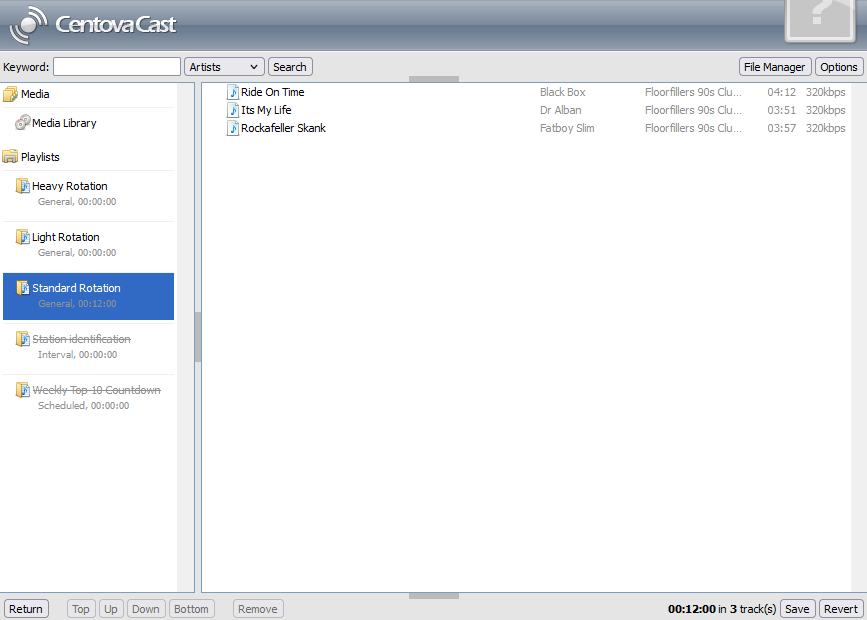Save the playlist changes
The image size is (867, 620).
[797, 609]
